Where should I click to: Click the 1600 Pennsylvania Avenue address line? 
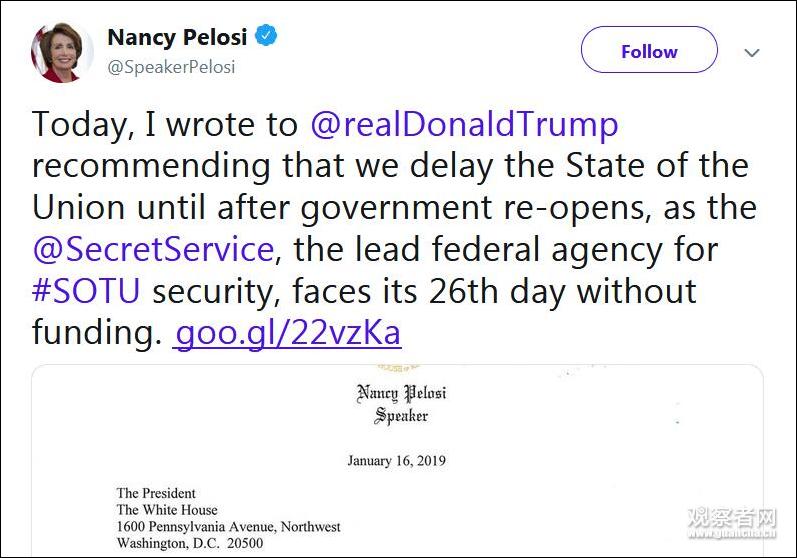tap(228, 527)
